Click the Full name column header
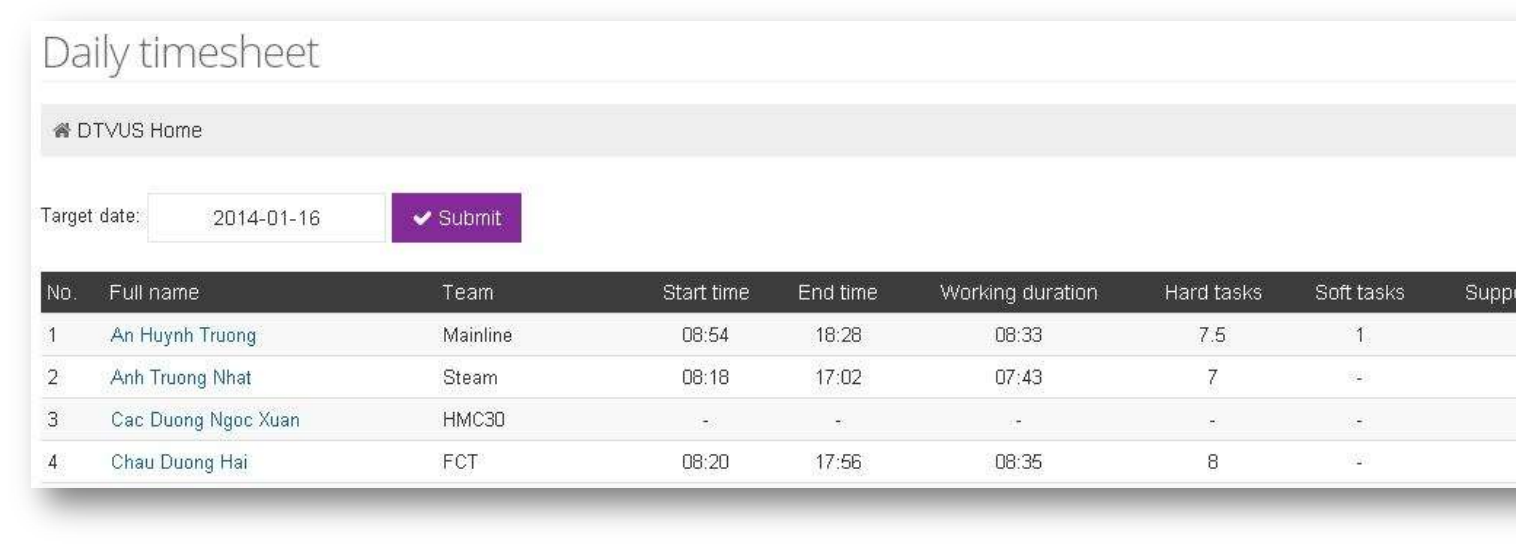Viewport: 1516px width, 550px height. (154, 293)
